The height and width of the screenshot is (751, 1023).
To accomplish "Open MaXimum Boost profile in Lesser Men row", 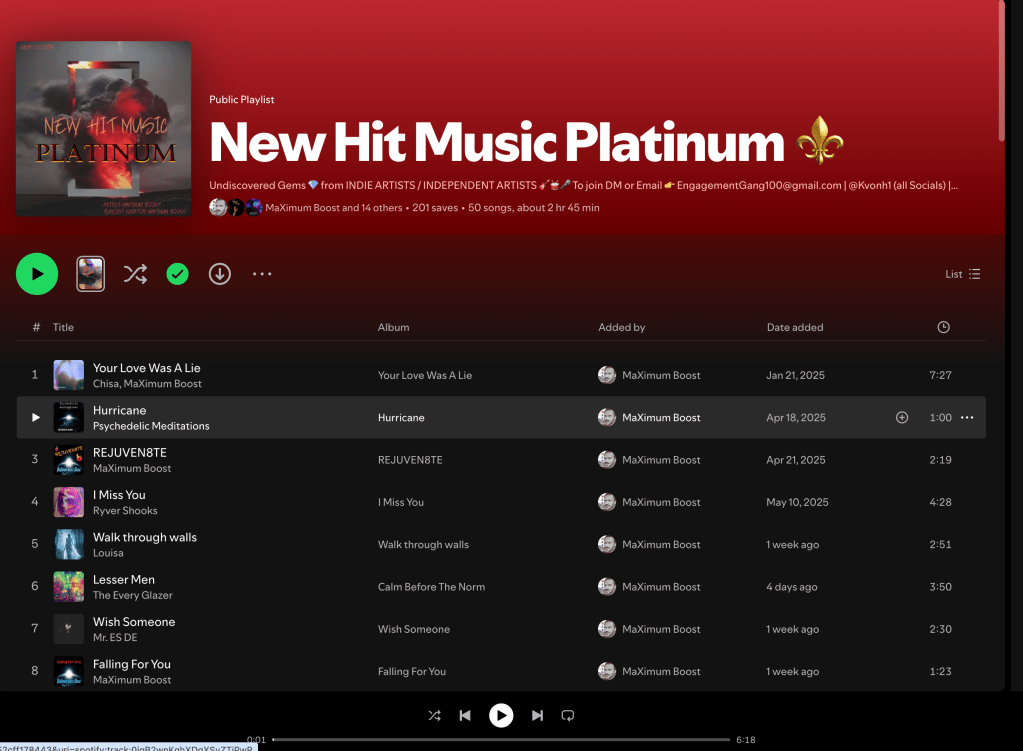I will (661, 587).
